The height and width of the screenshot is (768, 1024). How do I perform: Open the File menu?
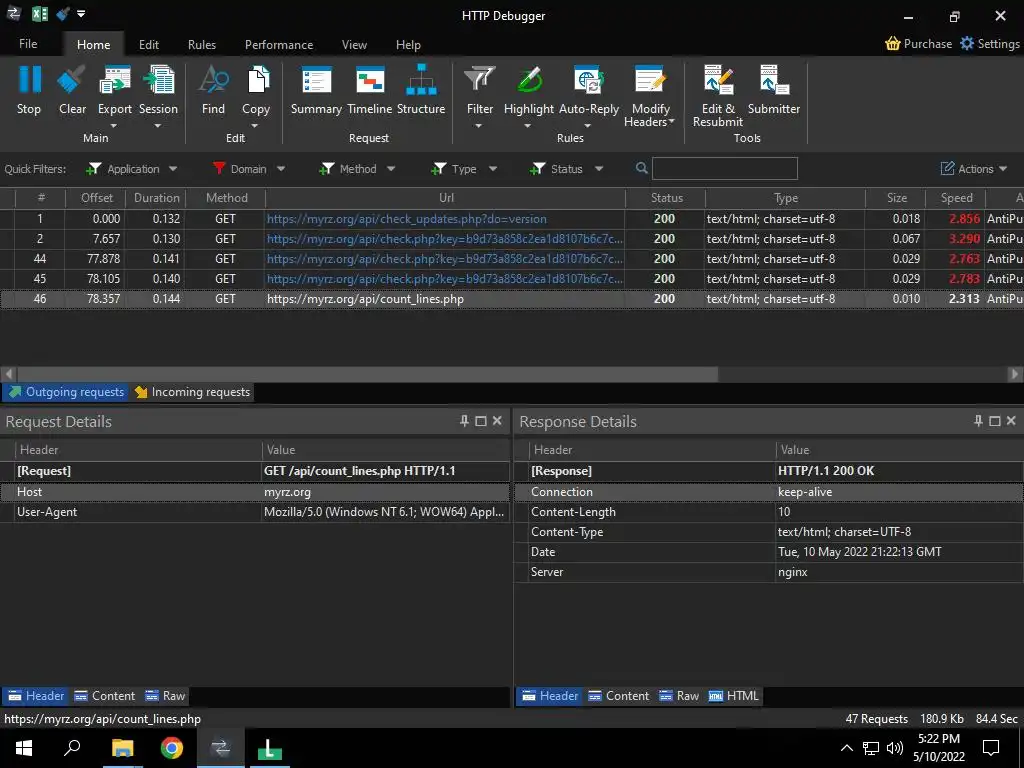[x=28, y=44]
